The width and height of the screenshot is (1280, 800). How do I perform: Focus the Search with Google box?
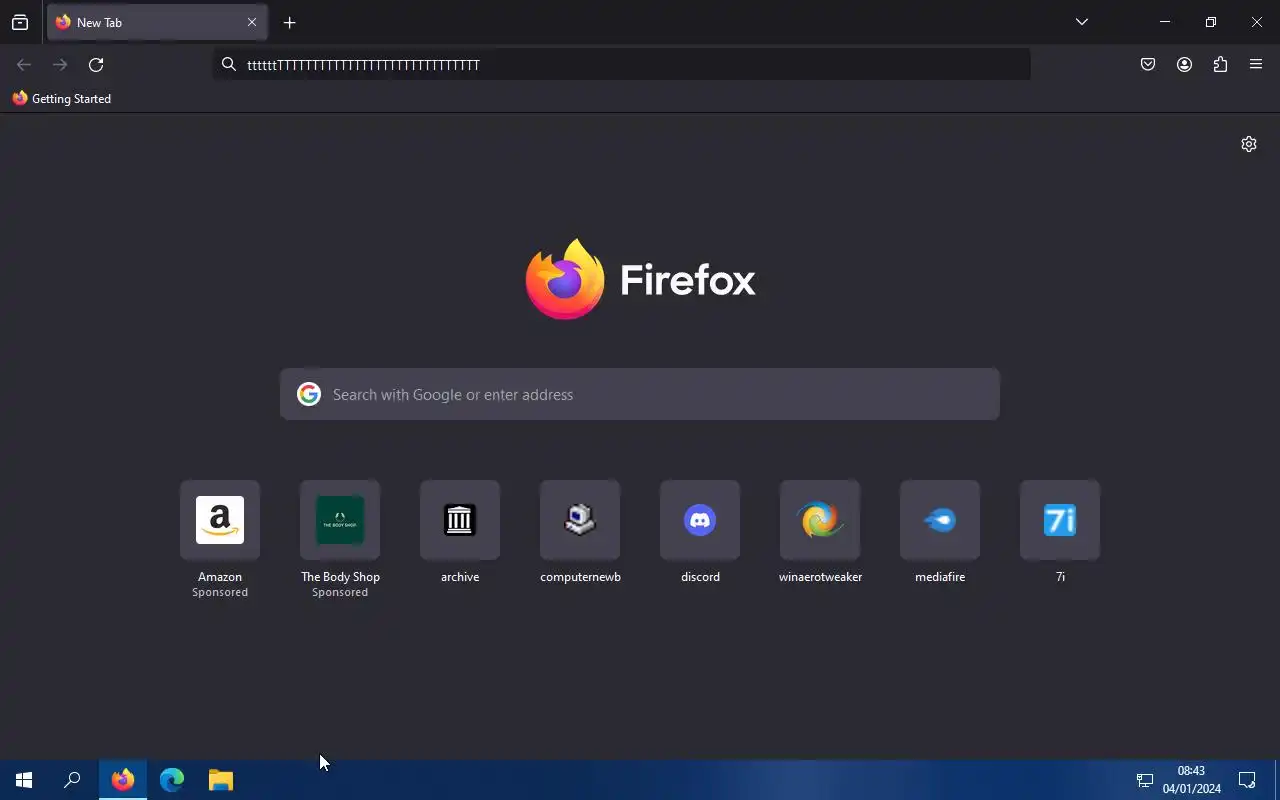click(x=640, y=394)
